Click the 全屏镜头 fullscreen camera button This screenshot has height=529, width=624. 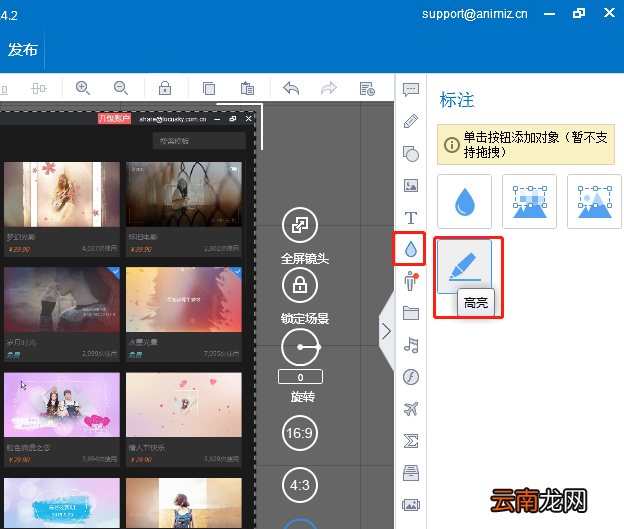coord(300,225)
